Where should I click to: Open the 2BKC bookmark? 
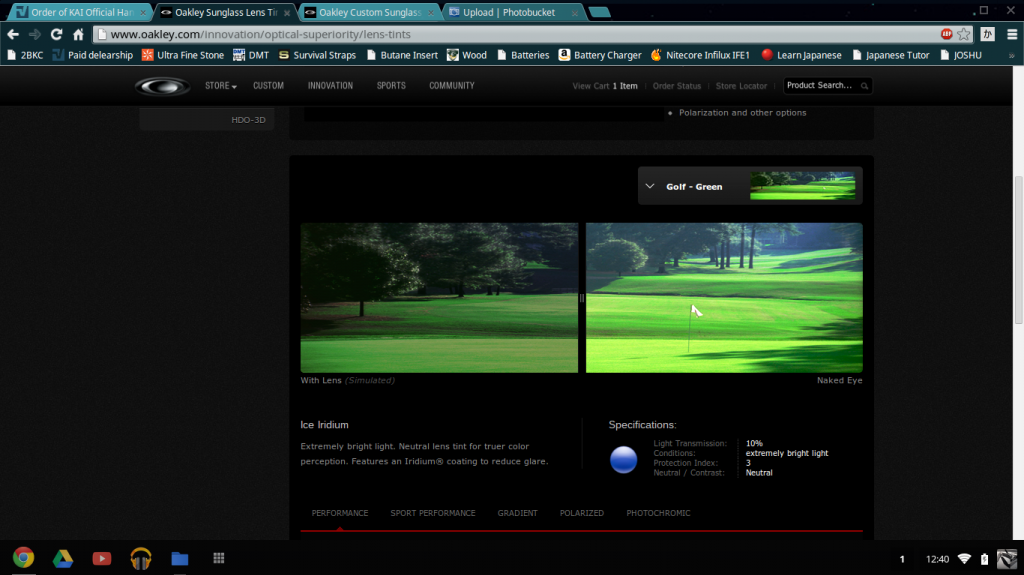pyautogui.click(x=25, y=55)
